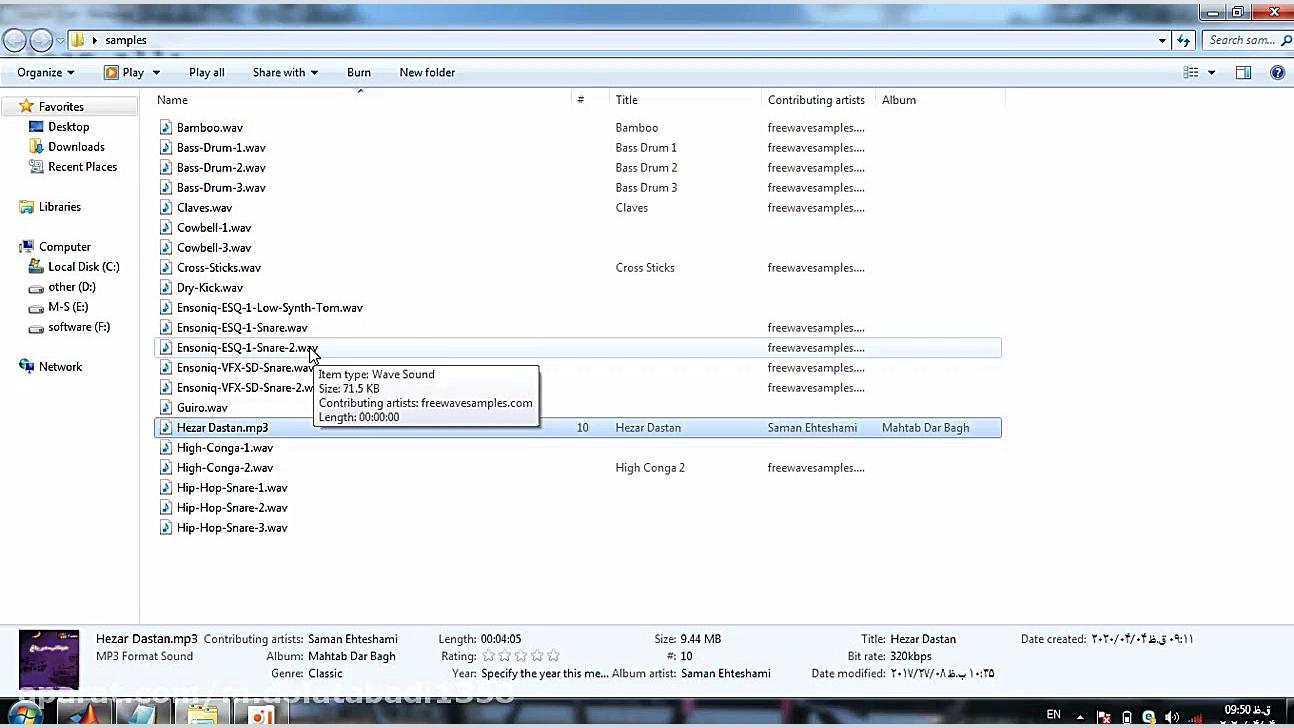Create a New folder
The image size is (1294, 728).
pyautogui.click(x=427, y=72)
